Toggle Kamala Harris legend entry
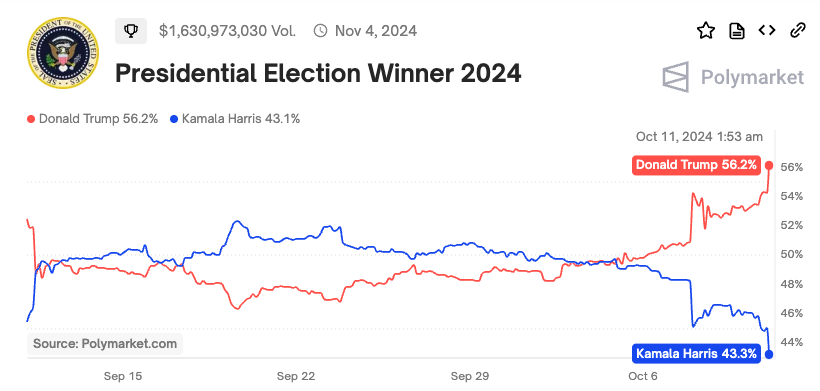 [x=235, y=119]
